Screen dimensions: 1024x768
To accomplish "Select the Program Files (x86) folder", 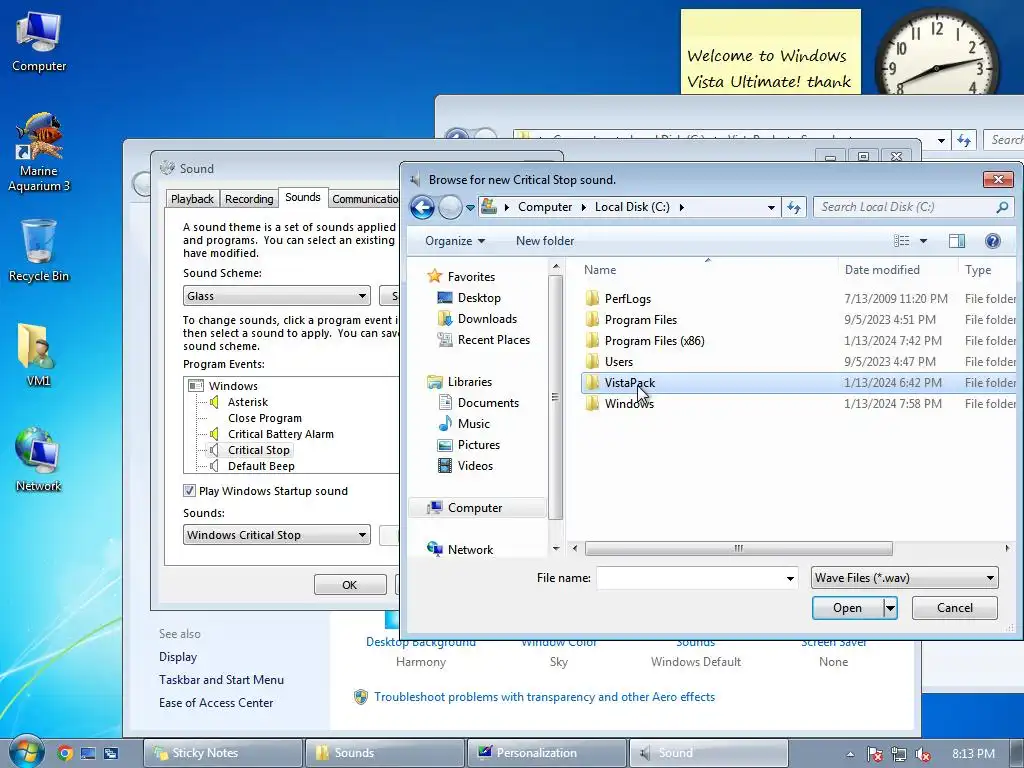I will (654, 340).
